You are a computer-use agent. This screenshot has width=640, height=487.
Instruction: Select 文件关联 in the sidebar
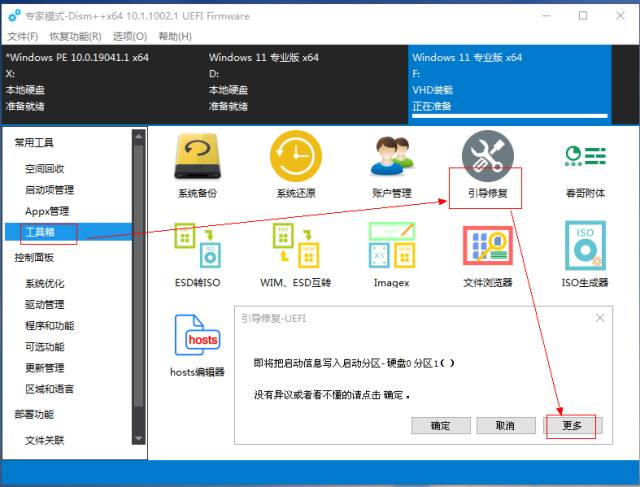click(x=44, y=440)
